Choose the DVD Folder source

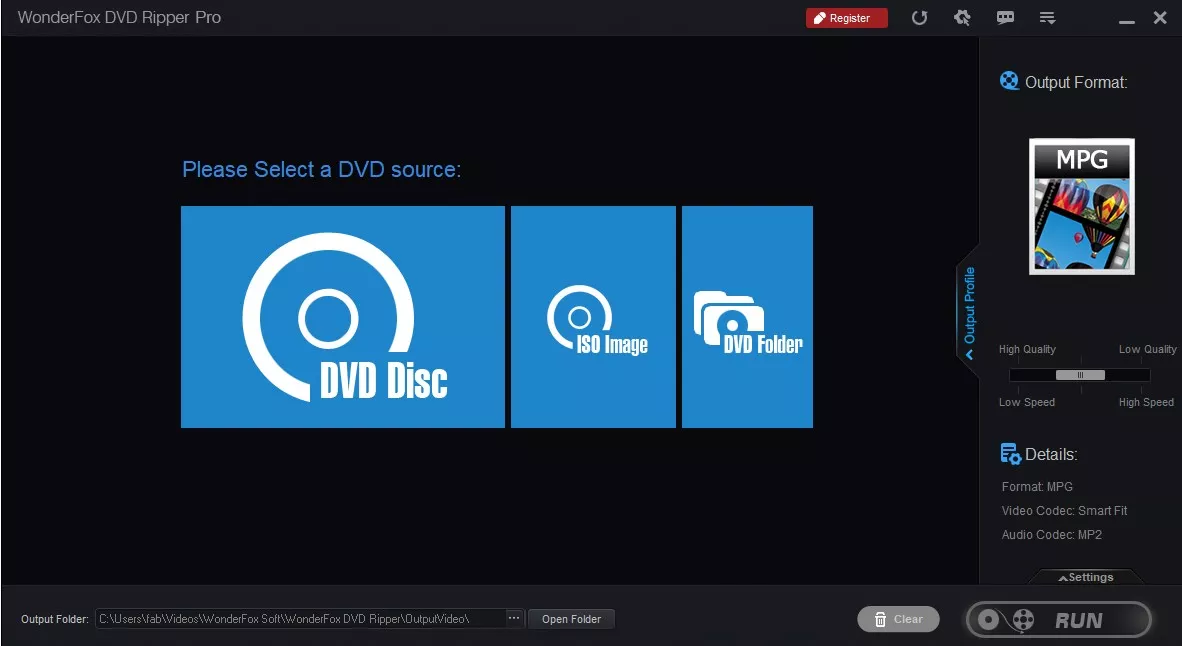point(747,316)
